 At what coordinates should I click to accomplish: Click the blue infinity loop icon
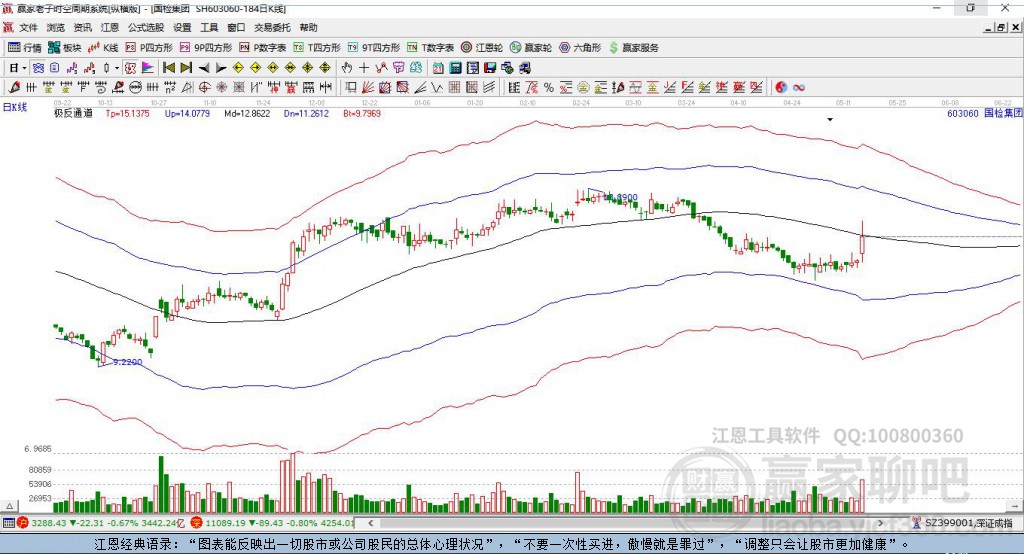(x=798, y=88)
